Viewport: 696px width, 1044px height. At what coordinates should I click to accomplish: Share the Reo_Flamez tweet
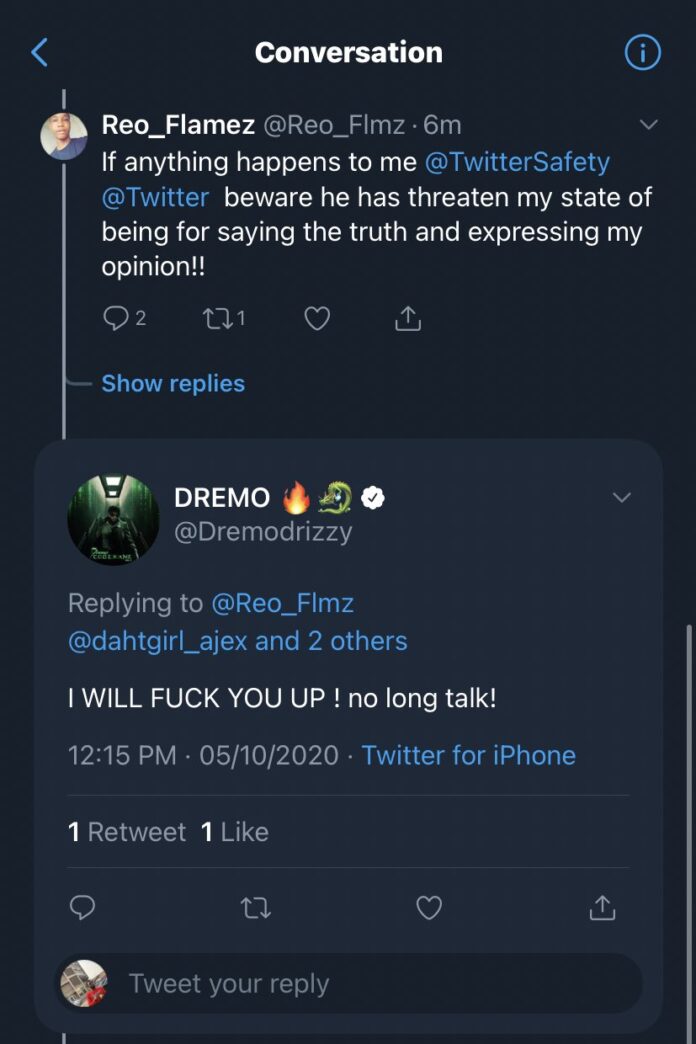[x=407, y=318]
